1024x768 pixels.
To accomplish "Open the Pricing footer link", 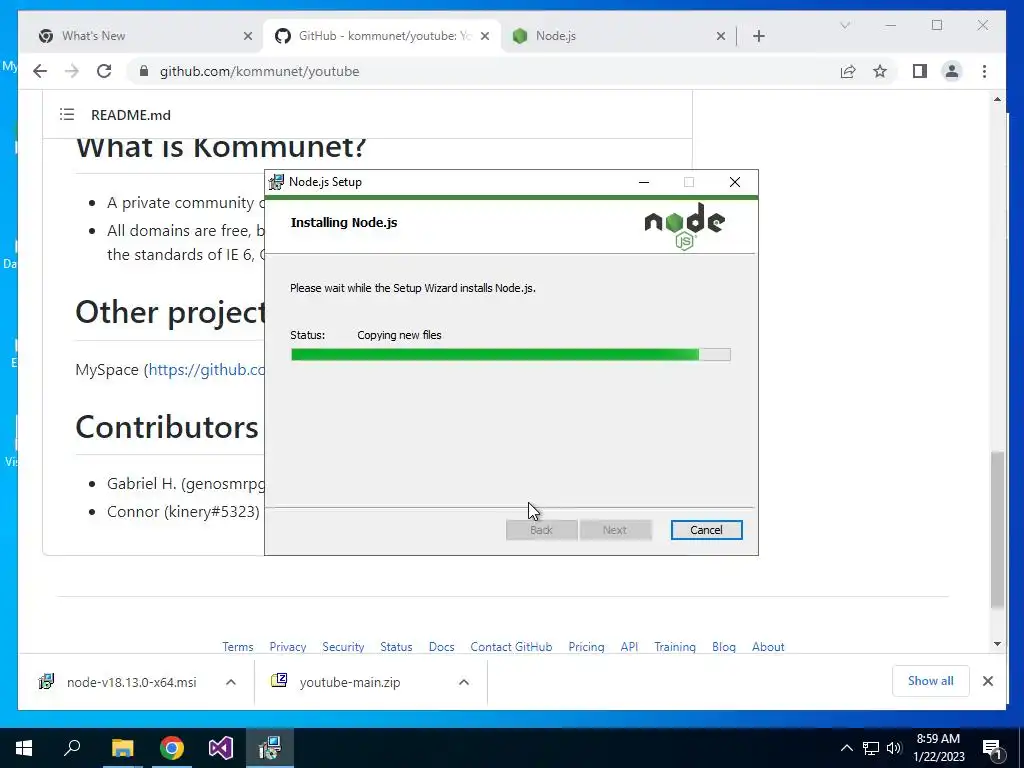I will [x=586, y=647].
